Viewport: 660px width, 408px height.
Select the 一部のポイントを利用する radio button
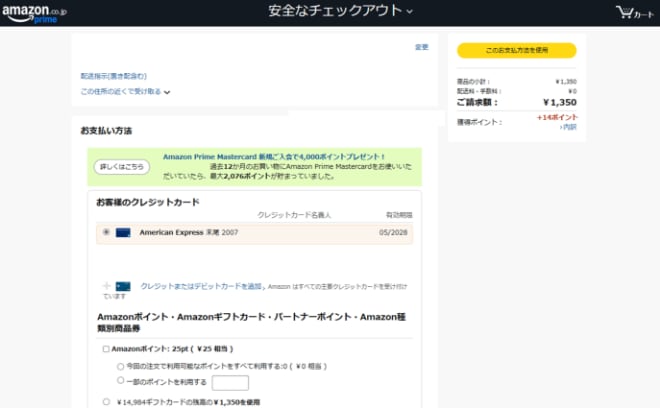point(120,380)
